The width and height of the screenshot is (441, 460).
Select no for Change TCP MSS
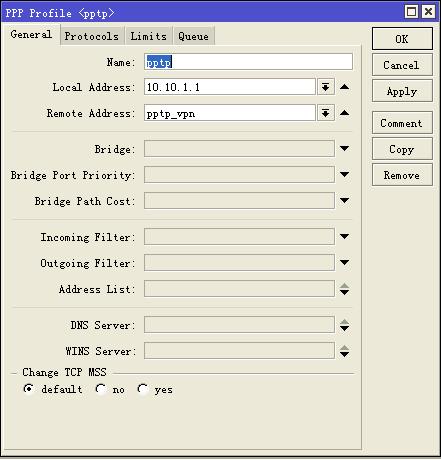(101, 389)
